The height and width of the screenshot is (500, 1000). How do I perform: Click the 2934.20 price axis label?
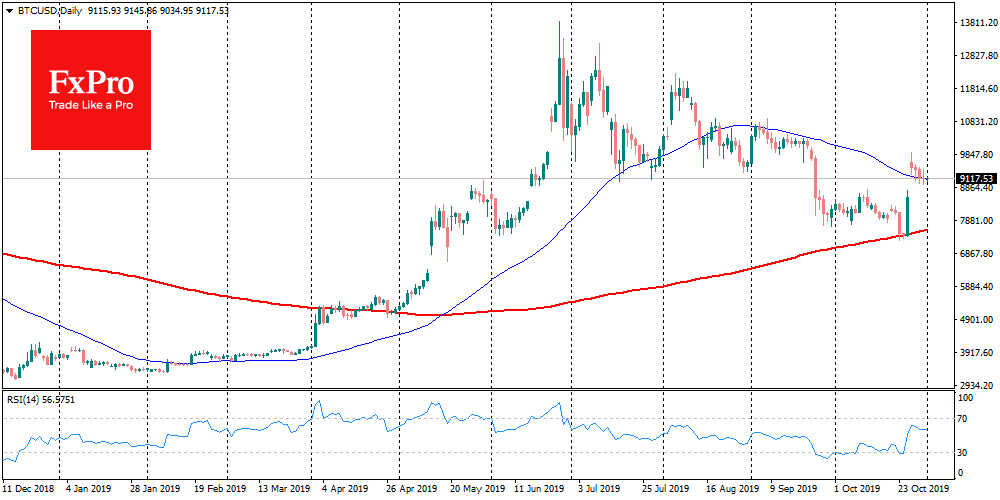tap(978, 386)
